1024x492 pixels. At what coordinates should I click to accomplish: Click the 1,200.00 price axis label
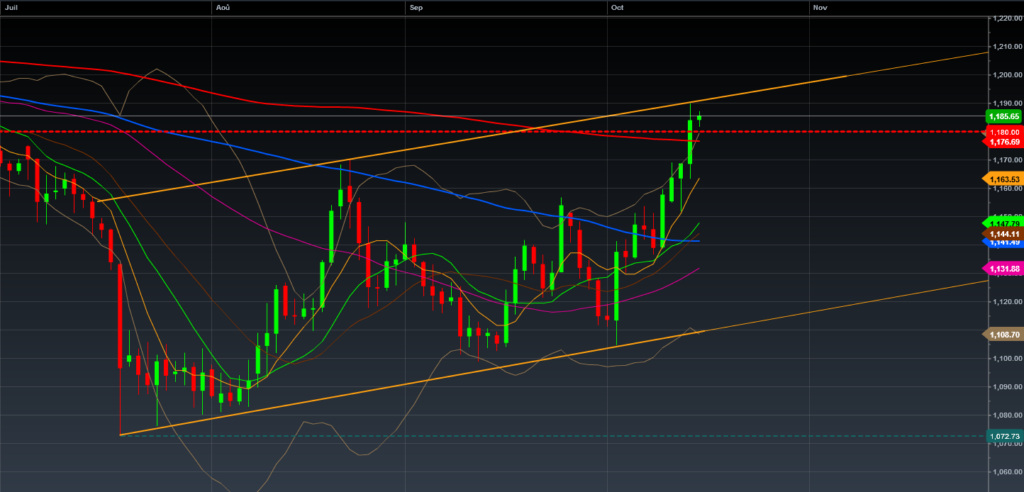point(1006,75)
